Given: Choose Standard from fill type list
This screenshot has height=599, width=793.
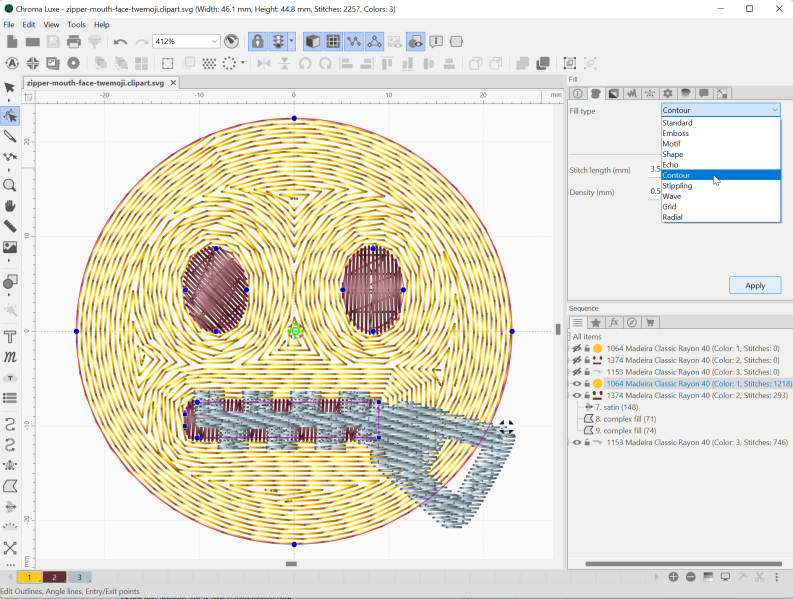Looking at the screenshot, I should [x=721, y=122].
